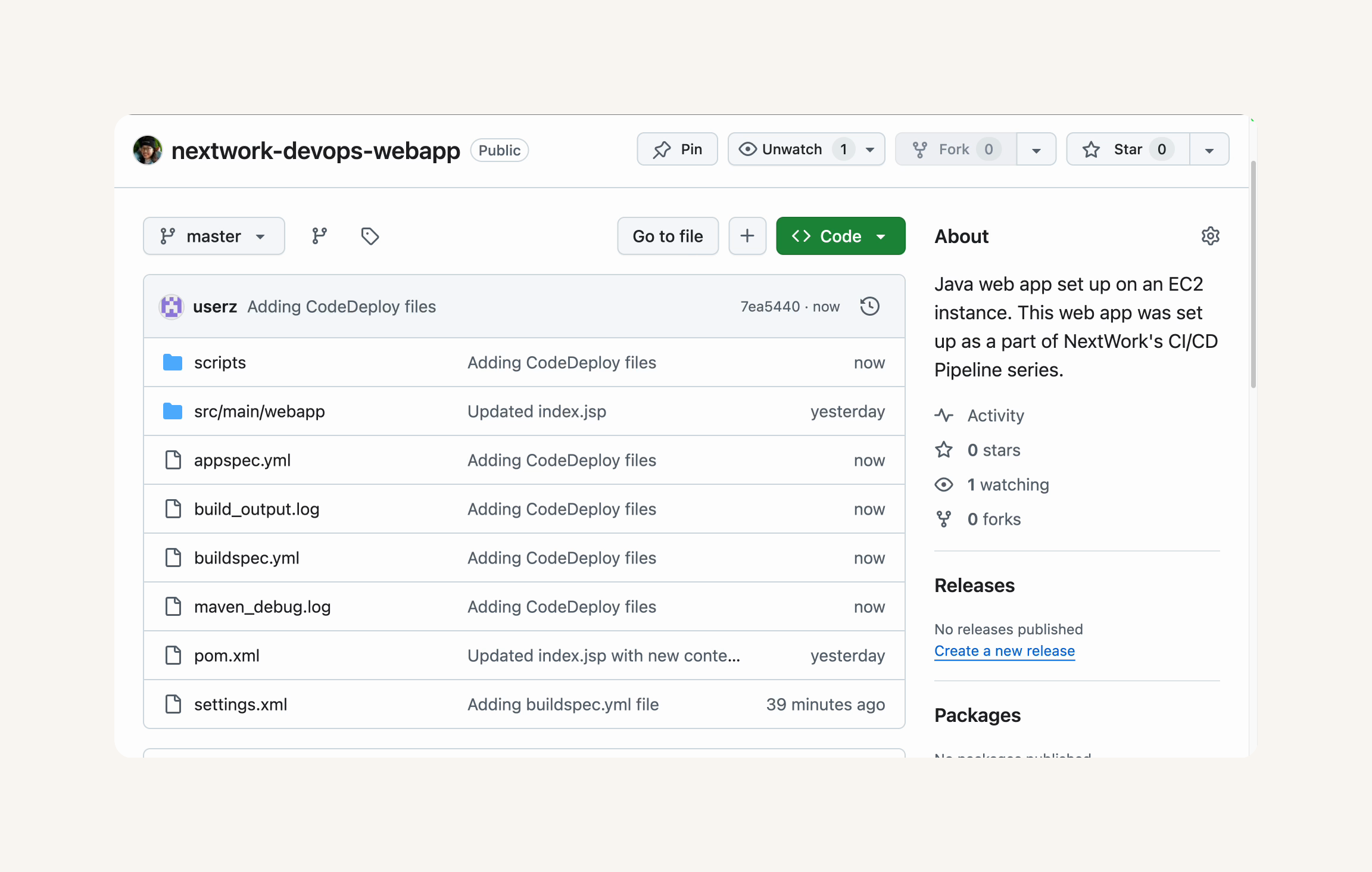This screenshot has width=1372, height=872.
Task: Open the 0 stars link
Action: [x=994, y=450]
